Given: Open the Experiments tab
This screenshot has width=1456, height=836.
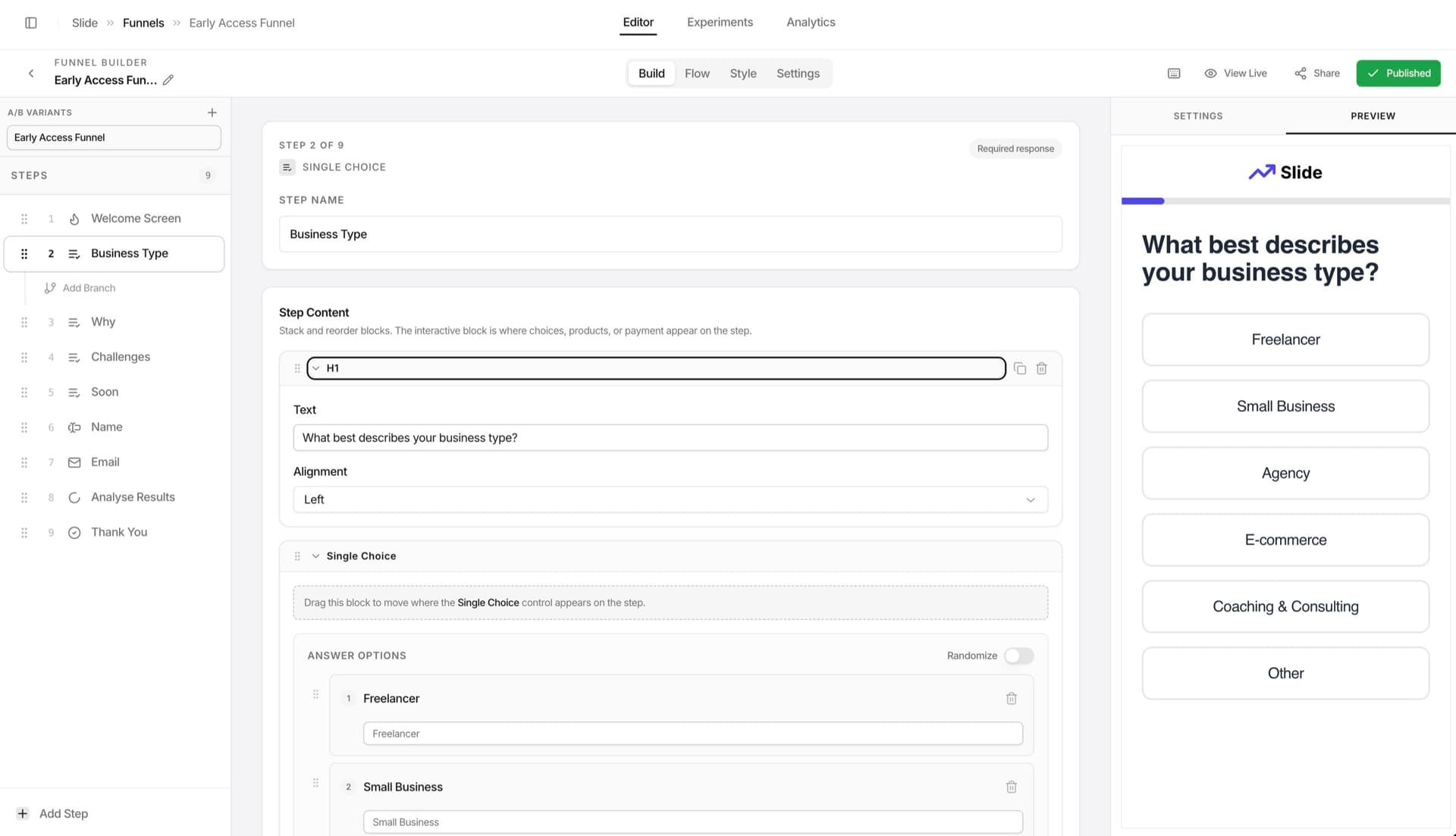Looking at the screenshot, I should 720,23.
